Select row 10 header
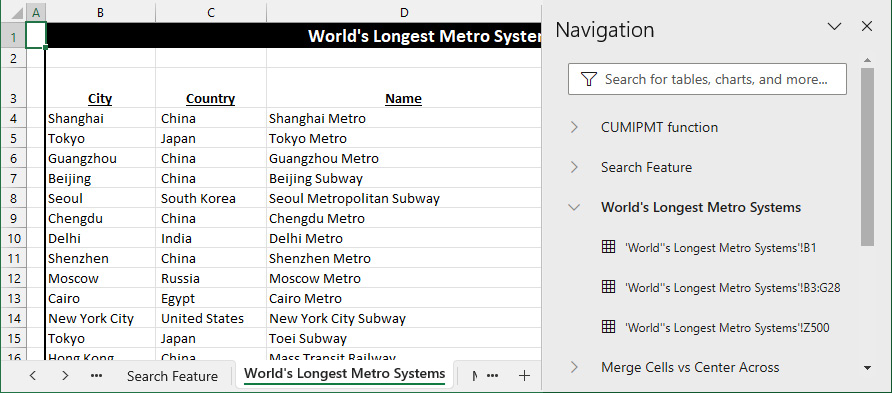Image resolution: width=892 pixels, height=393 pixels. [14, 238]
